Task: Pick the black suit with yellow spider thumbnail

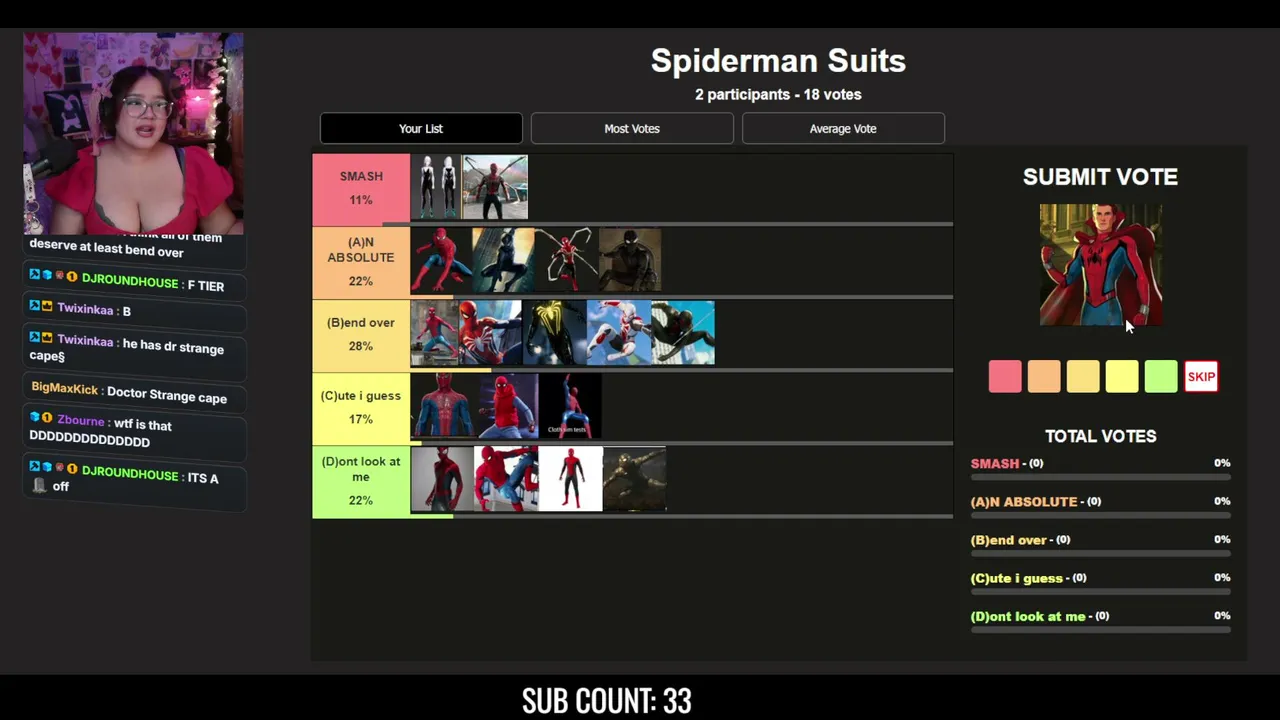Action: [x=554, y=333]
